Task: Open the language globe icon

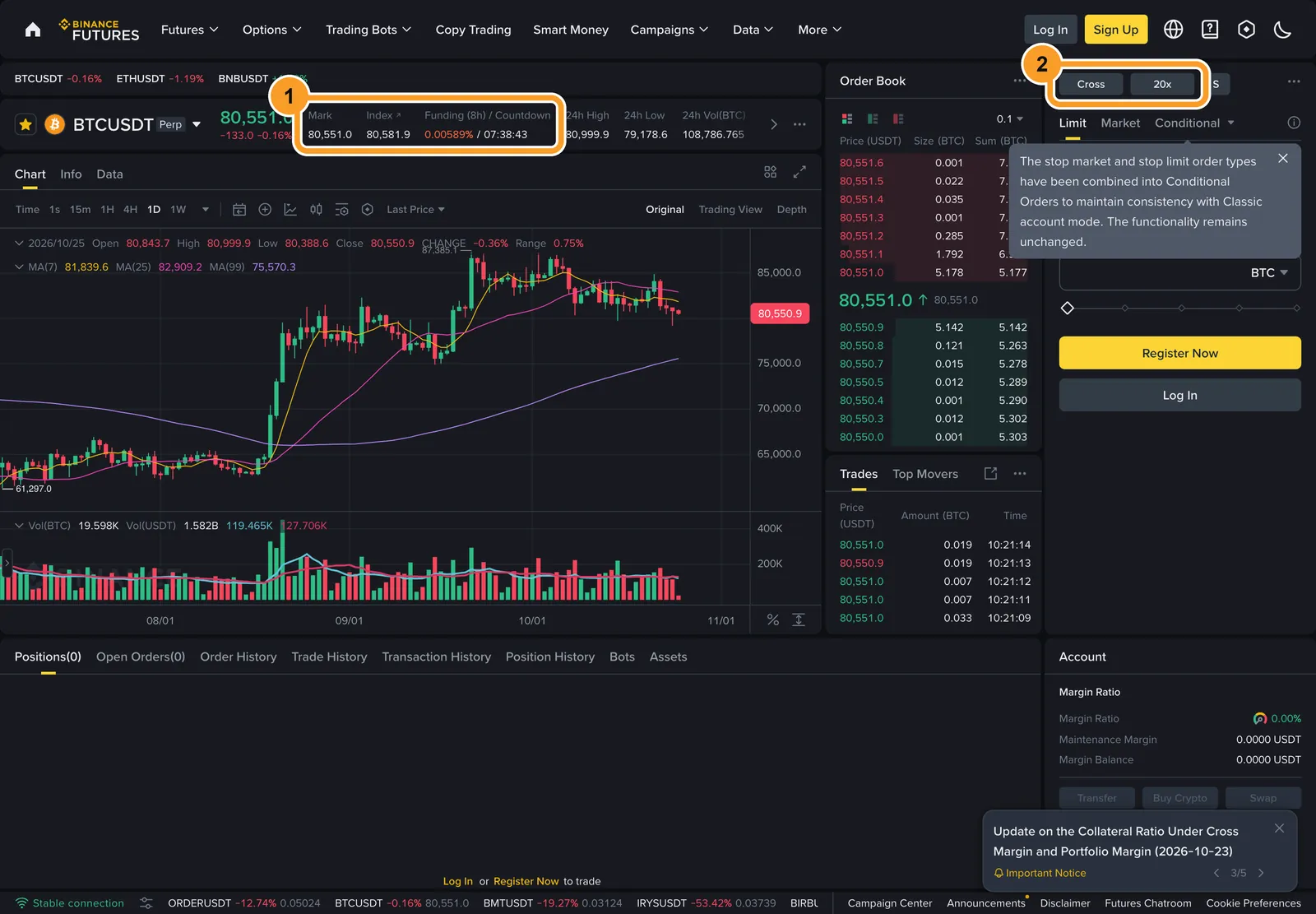Action: coord(1174,30)
